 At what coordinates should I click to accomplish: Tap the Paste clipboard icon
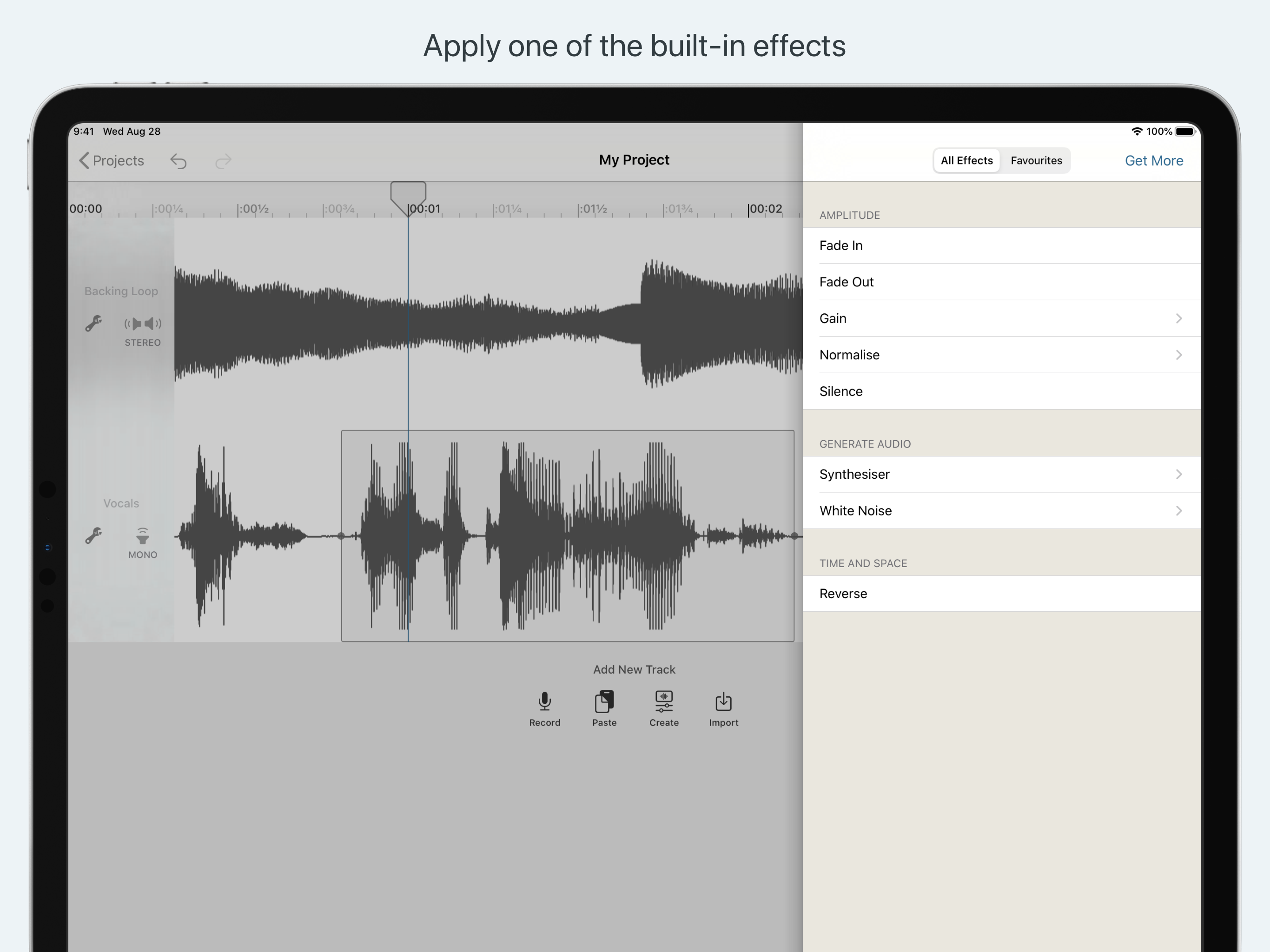[604, 701]
